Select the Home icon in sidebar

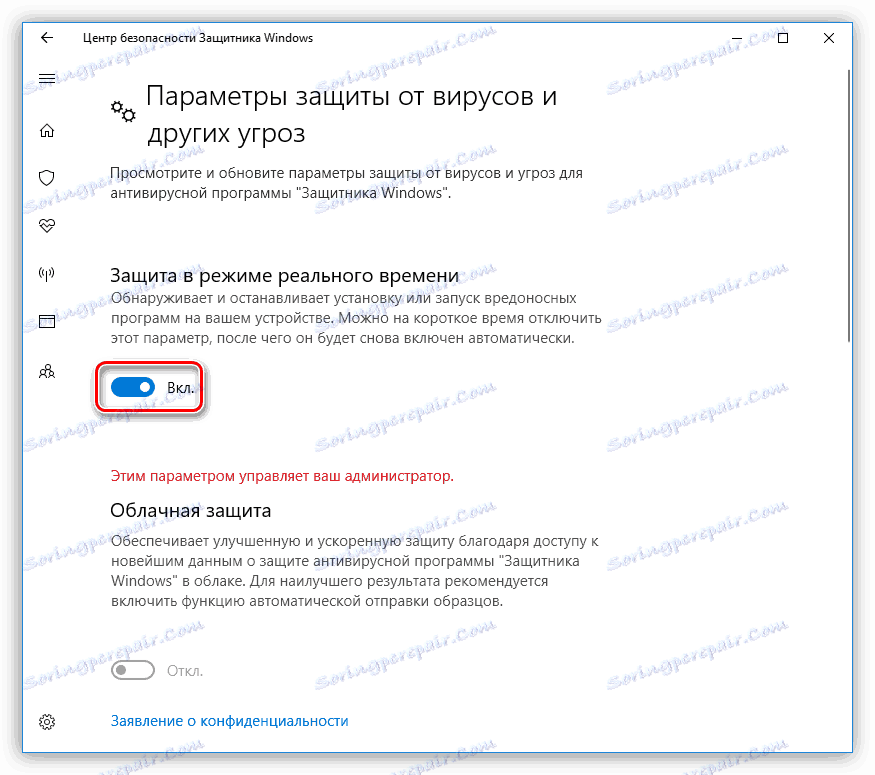pos(46,130)
